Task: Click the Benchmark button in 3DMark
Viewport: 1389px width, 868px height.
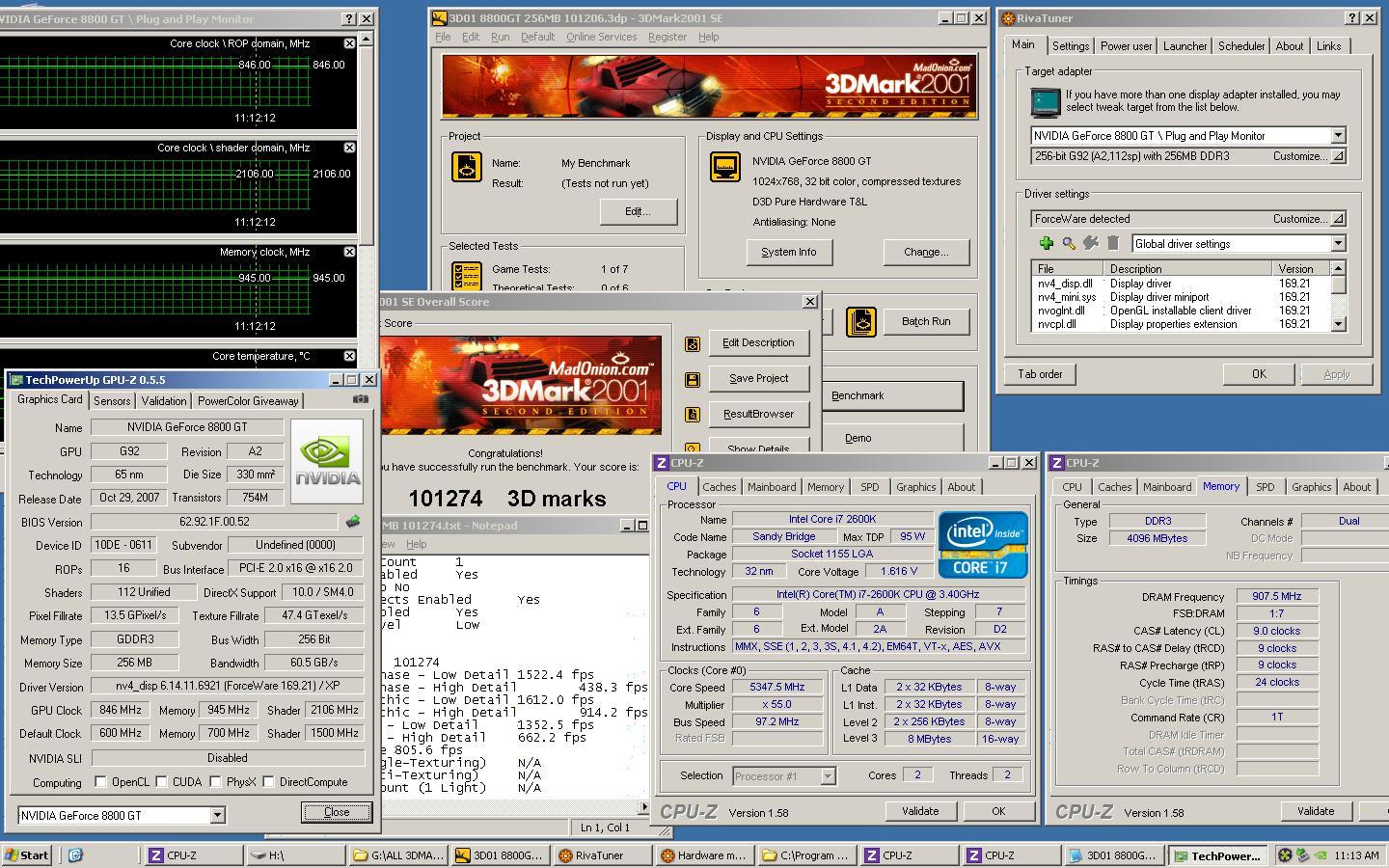Action: pos(892,395)
